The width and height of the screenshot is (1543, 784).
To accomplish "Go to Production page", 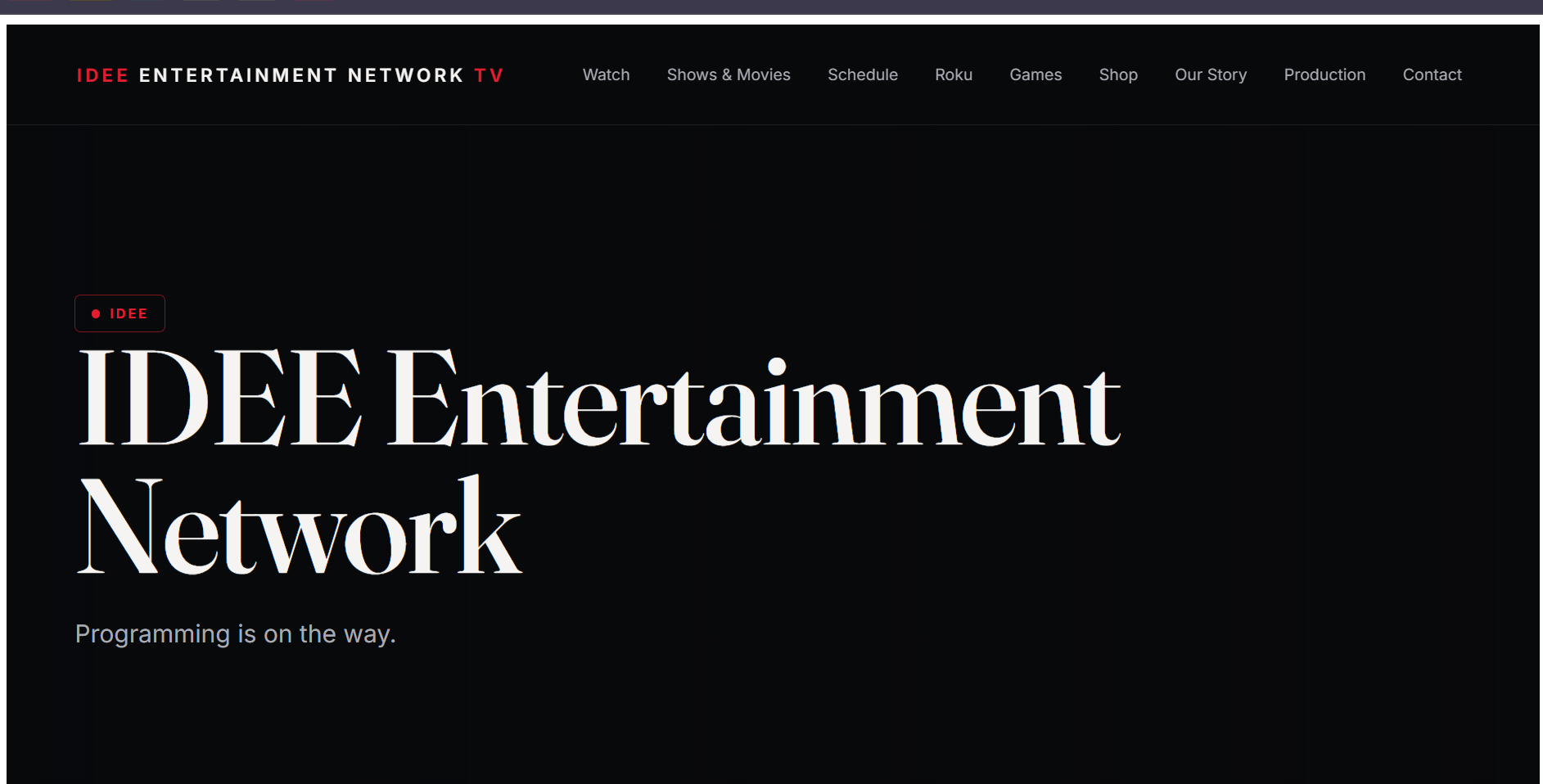I will 1324,74.
